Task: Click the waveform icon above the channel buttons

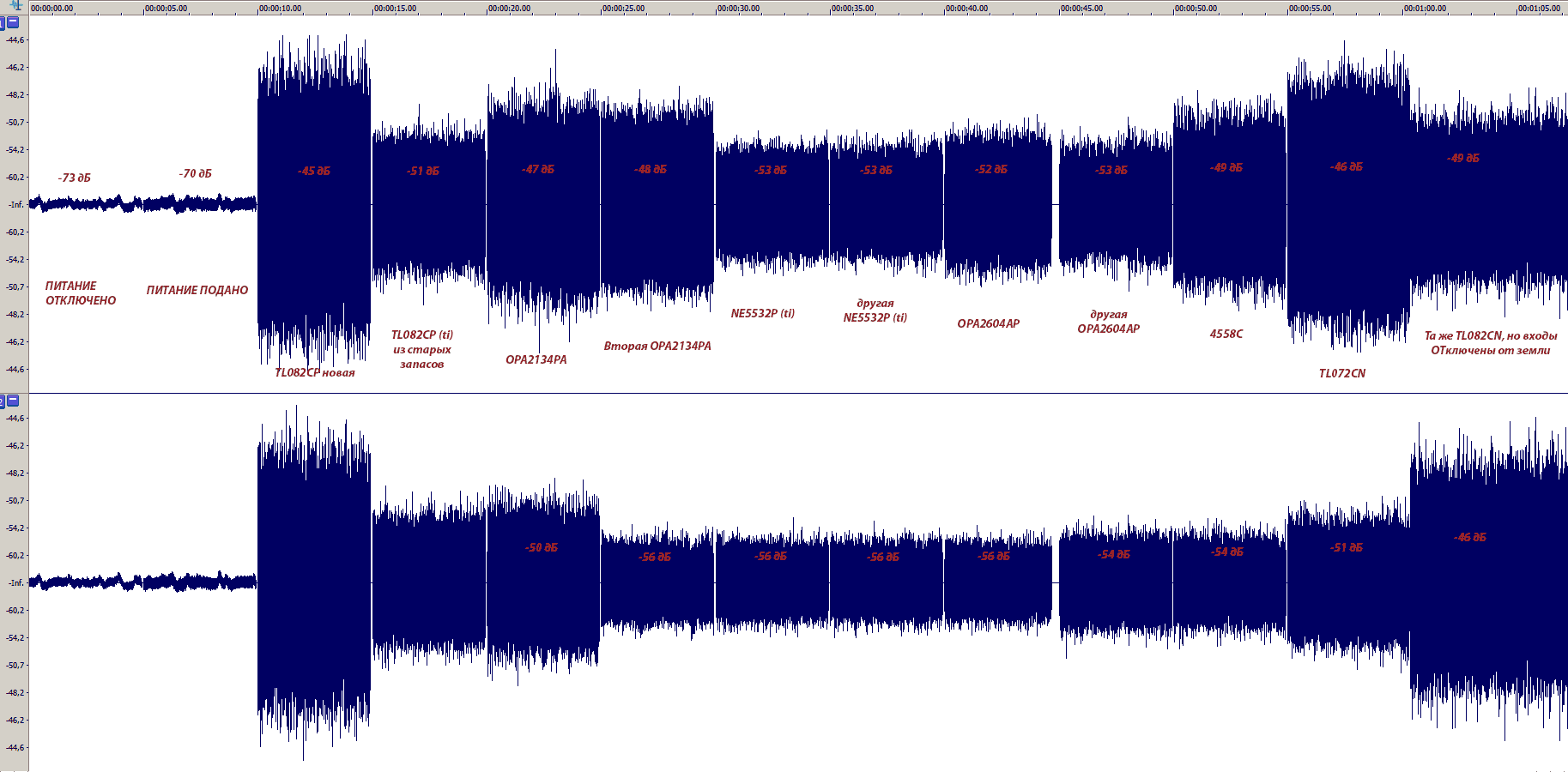Action: point(15,5)
